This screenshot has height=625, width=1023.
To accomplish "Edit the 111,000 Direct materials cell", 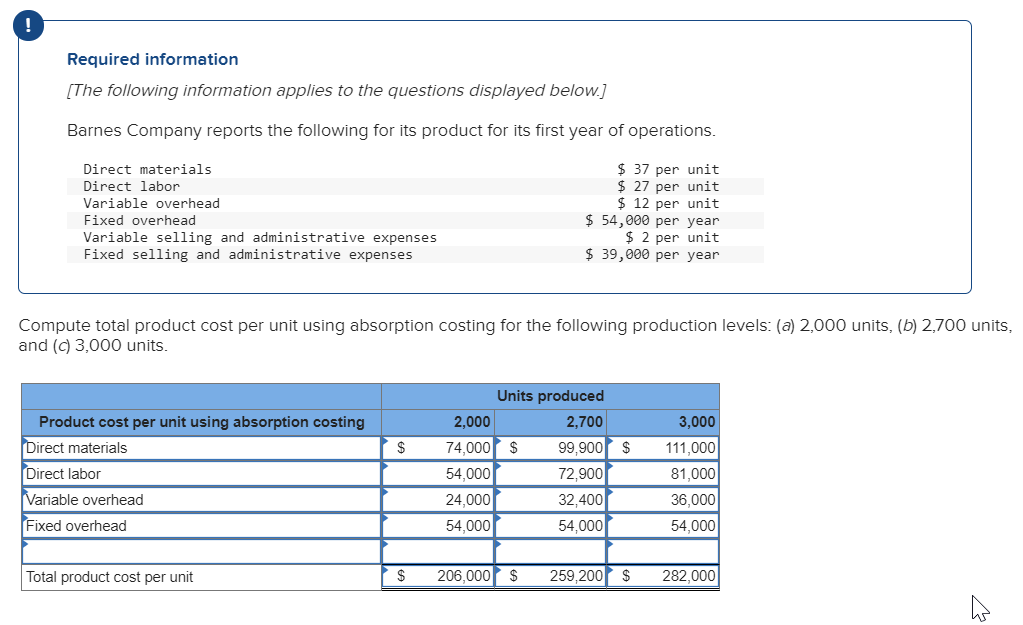I will pos(663,448).
